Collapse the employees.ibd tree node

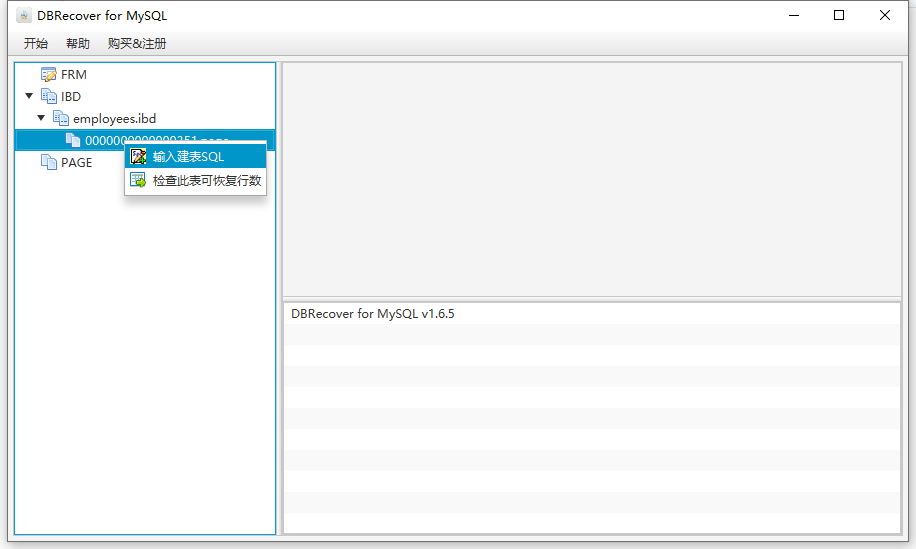click(41, 118)
